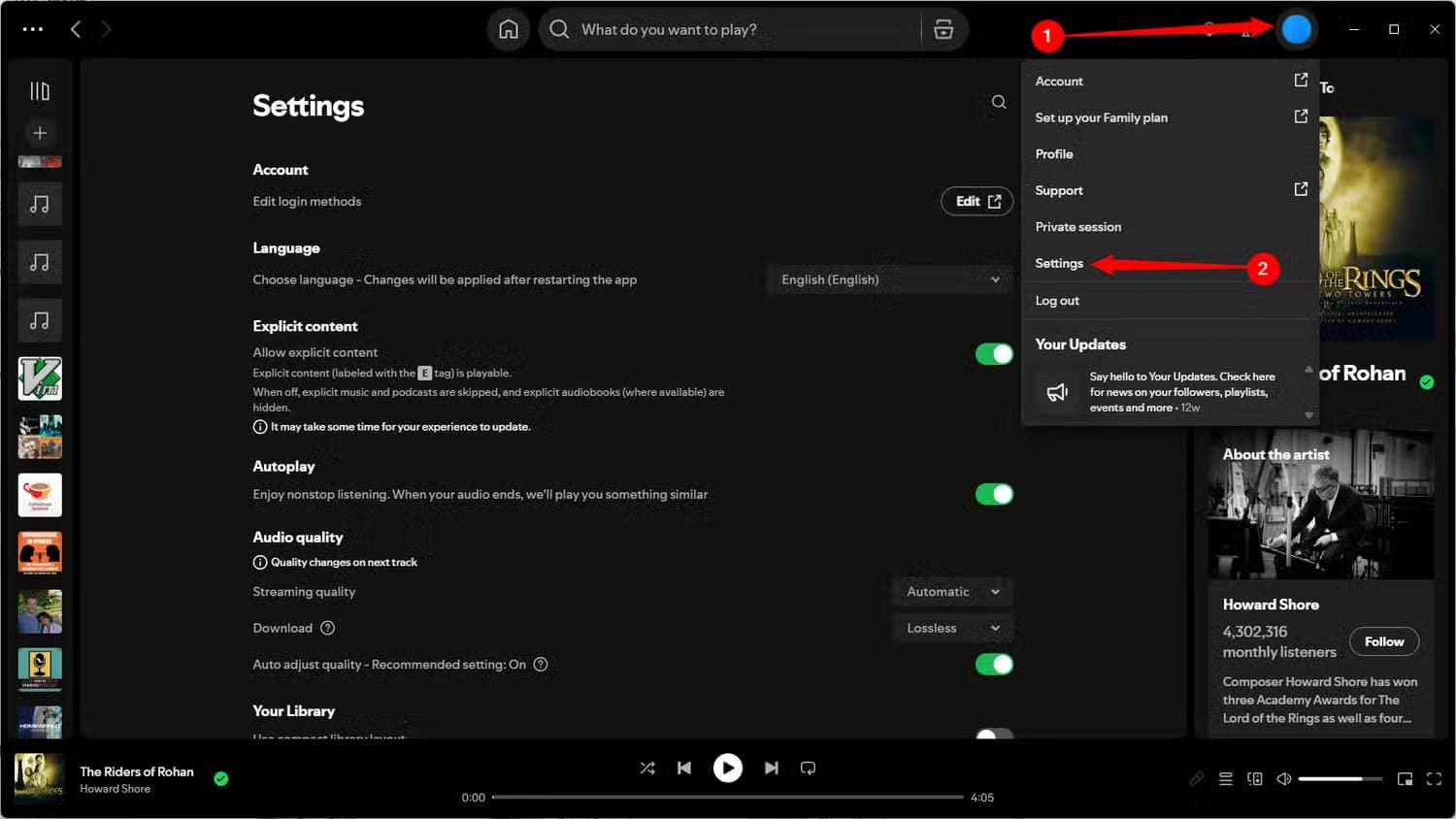The width and height of the screenshot is (1456, 819).
Task: Click Edit login methods button
Action: tap(977, 201)
